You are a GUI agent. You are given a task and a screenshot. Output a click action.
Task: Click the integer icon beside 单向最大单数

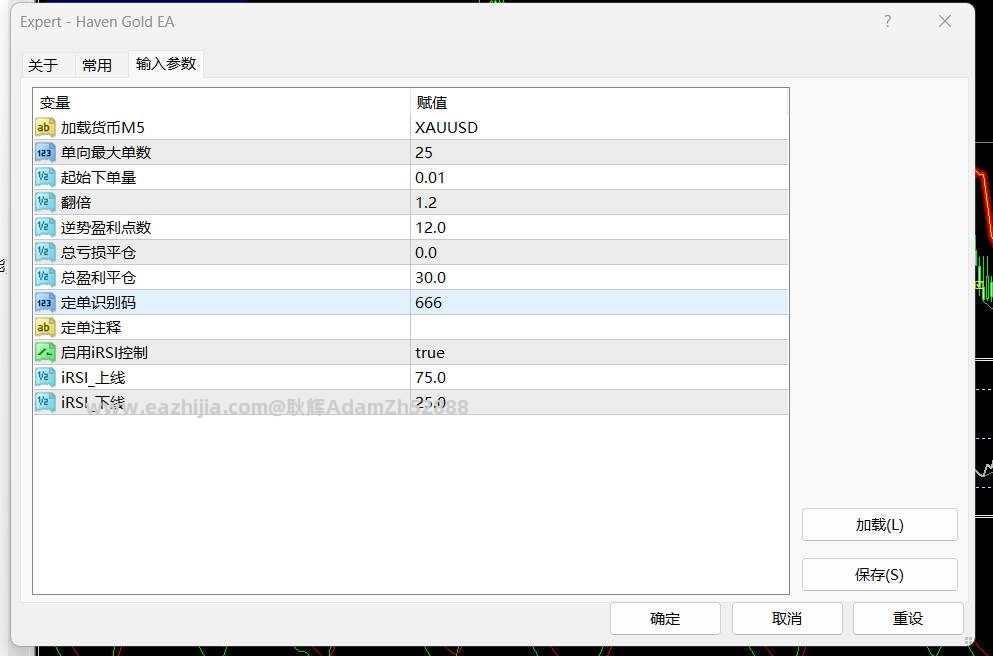45,153
